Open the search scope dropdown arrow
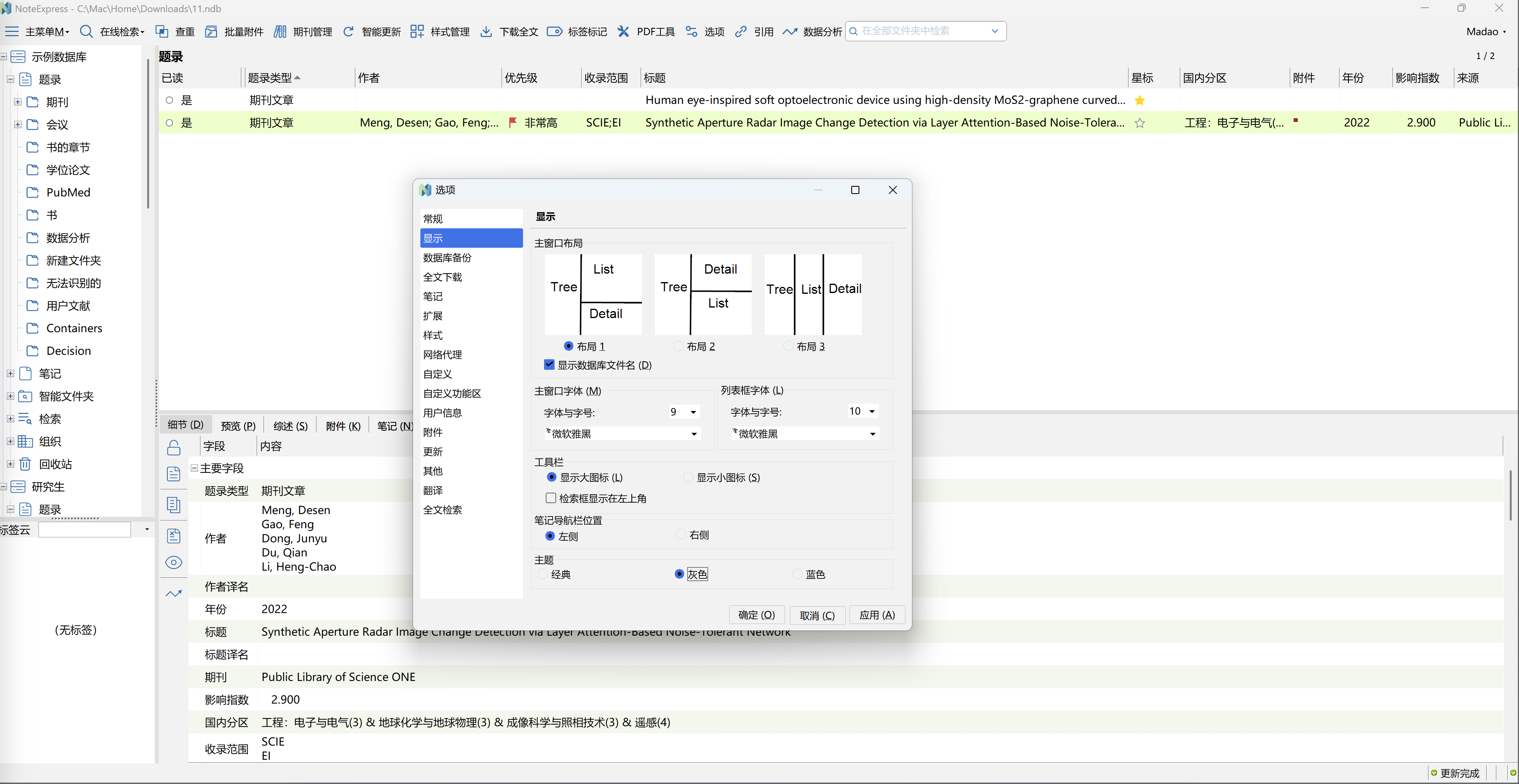 pyautogui.click(x=995, y=31)
